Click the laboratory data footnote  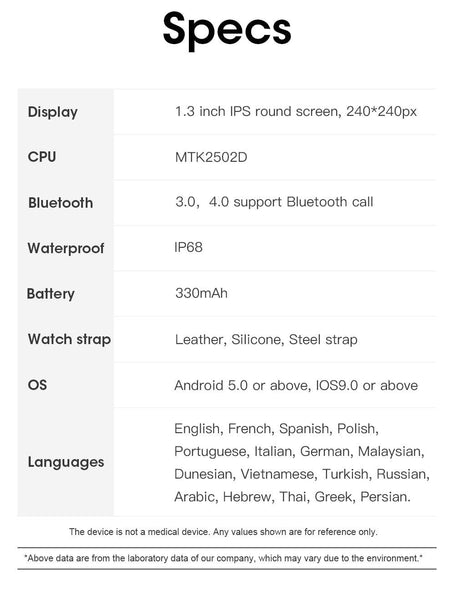[x=223, y=558]
